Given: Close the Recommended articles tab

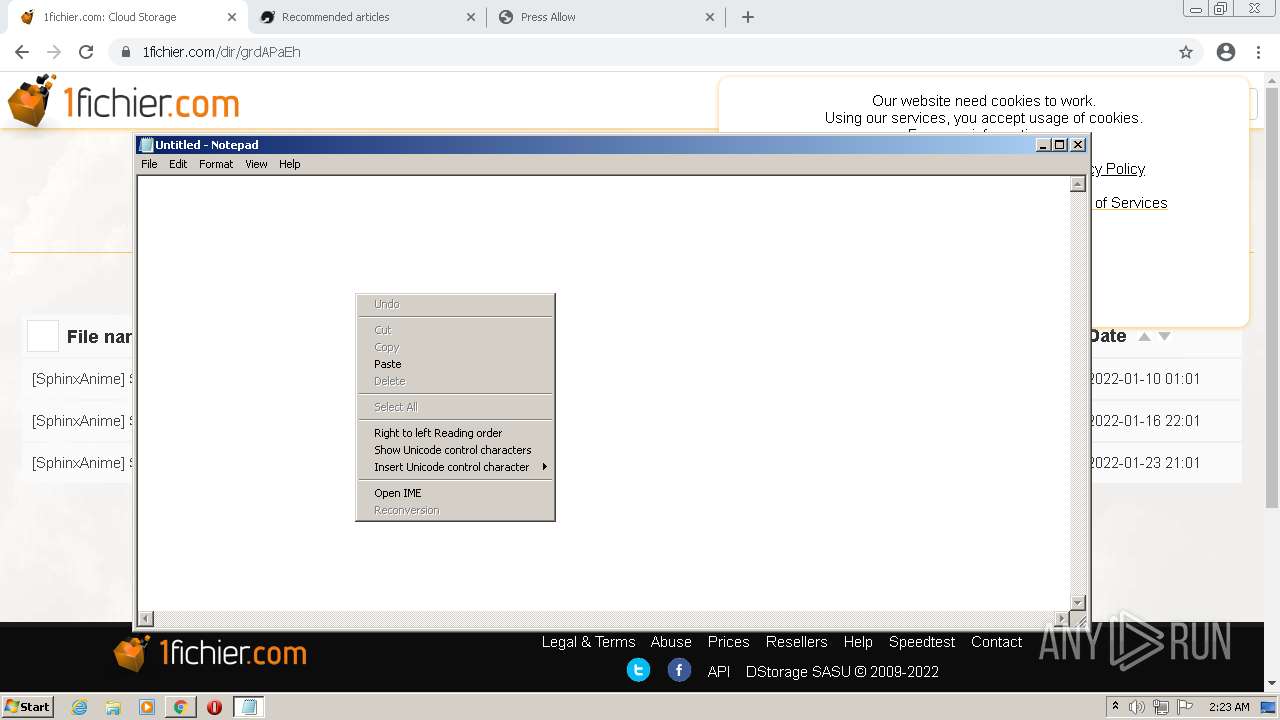Looking at the screenshot, I should click(x=471, y=17).
